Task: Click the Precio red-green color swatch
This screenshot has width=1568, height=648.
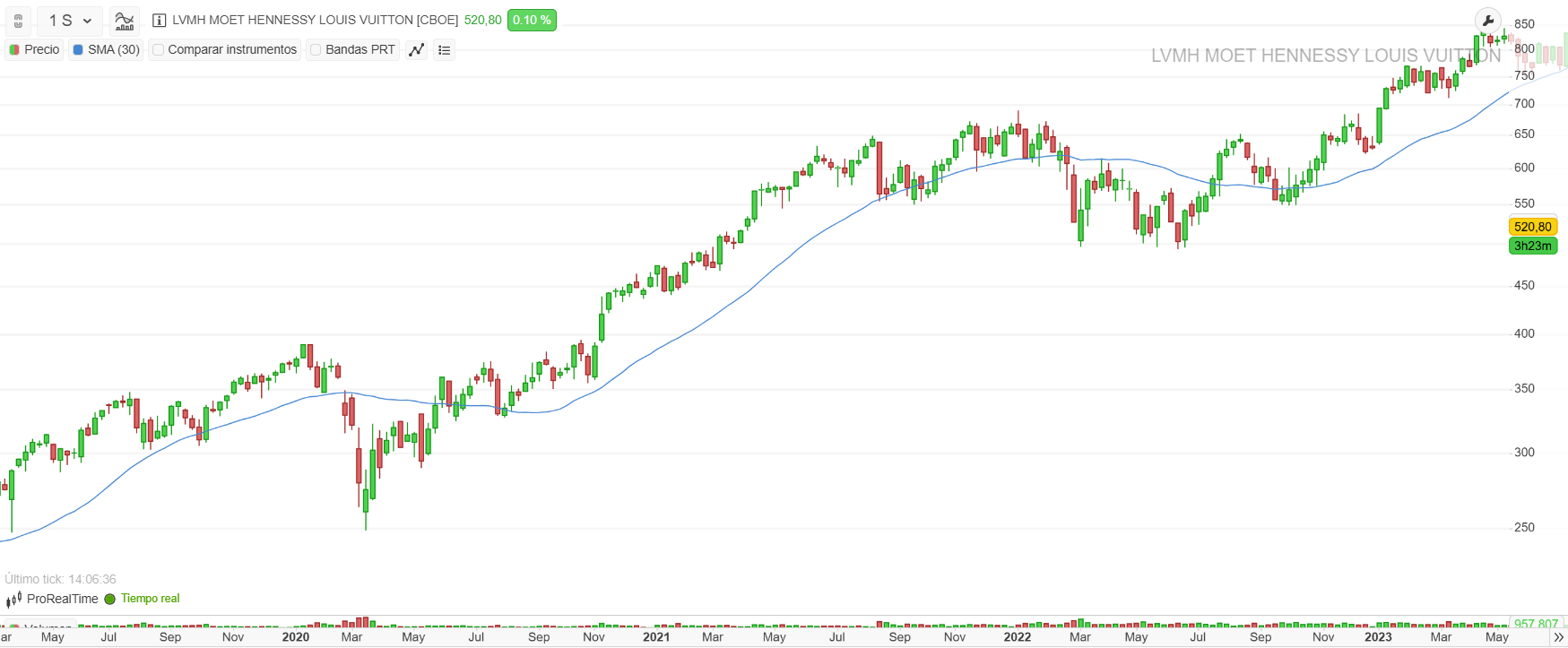Action: pos(14,49)
